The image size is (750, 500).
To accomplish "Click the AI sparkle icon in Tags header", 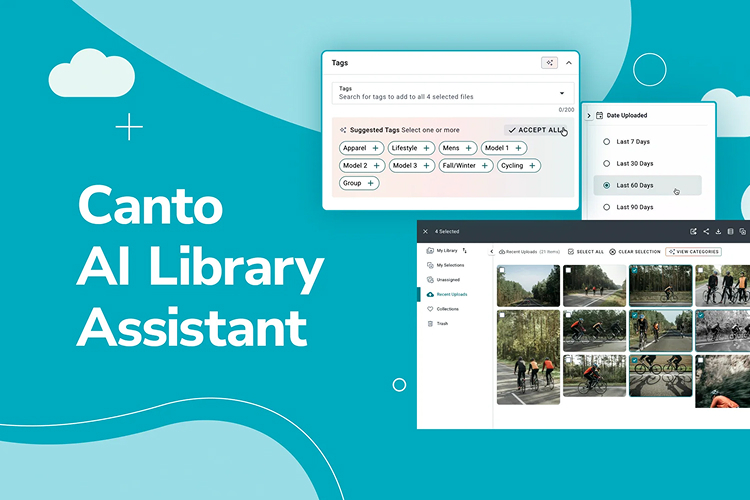I will coord(549,62).
